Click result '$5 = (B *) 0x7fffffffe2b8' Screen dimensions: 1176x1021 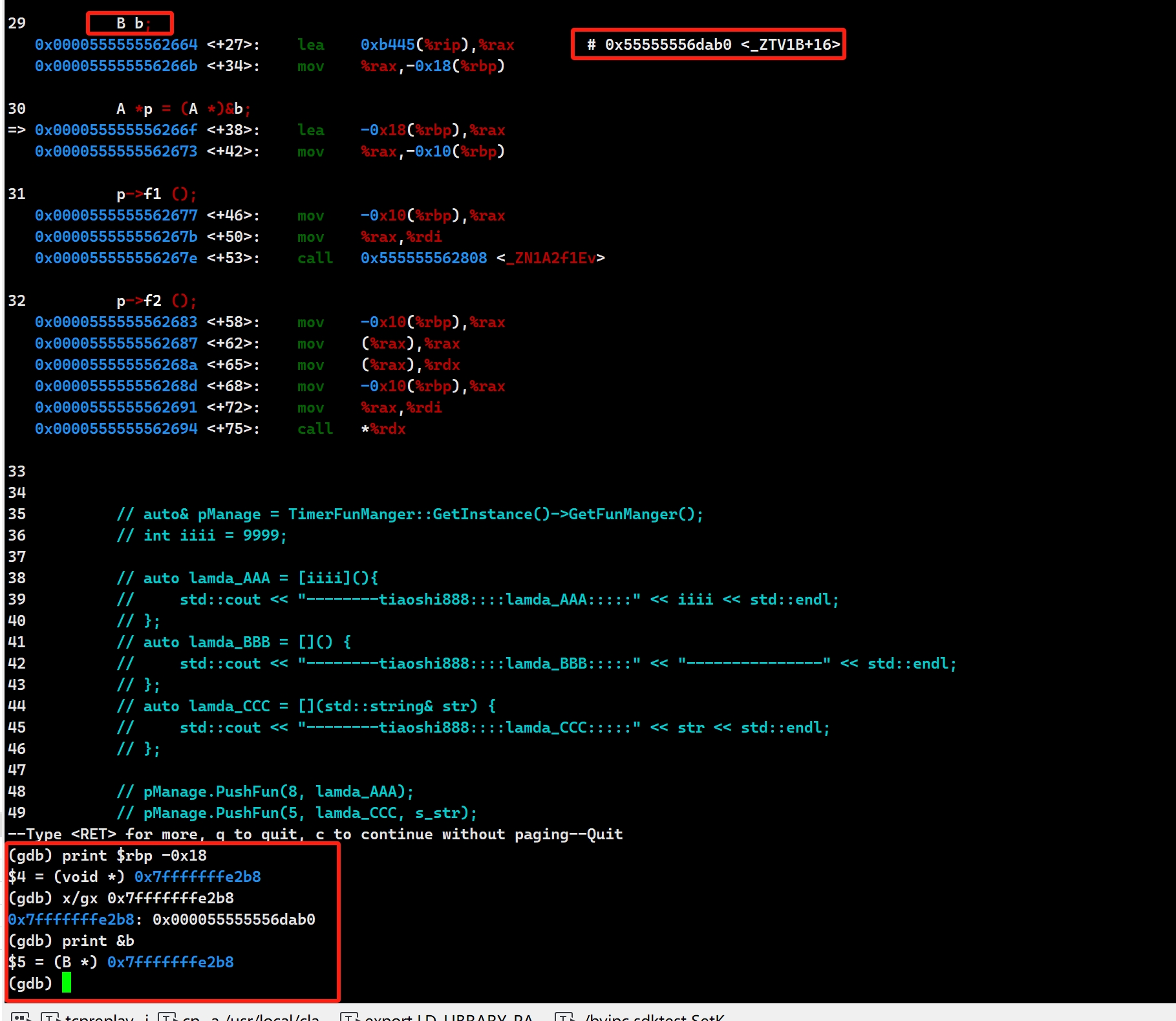(121, 962)
